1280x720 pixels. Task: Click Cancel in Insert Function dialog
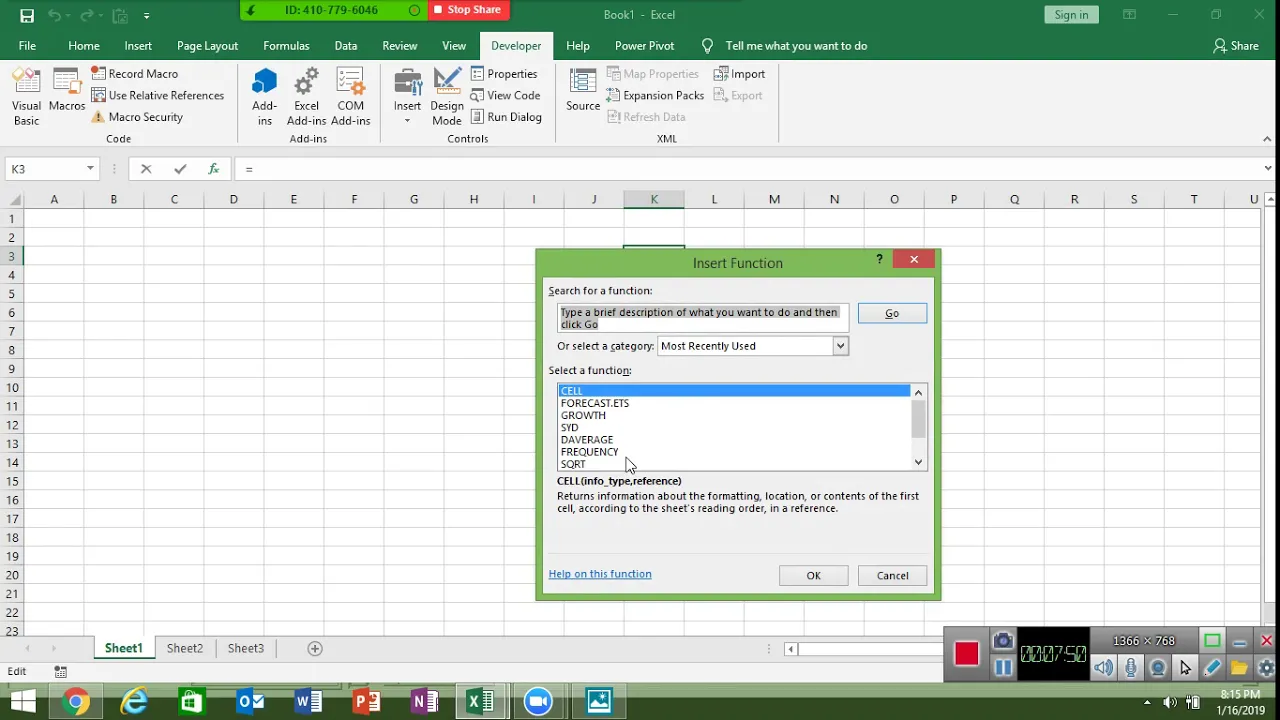(892, 575)
